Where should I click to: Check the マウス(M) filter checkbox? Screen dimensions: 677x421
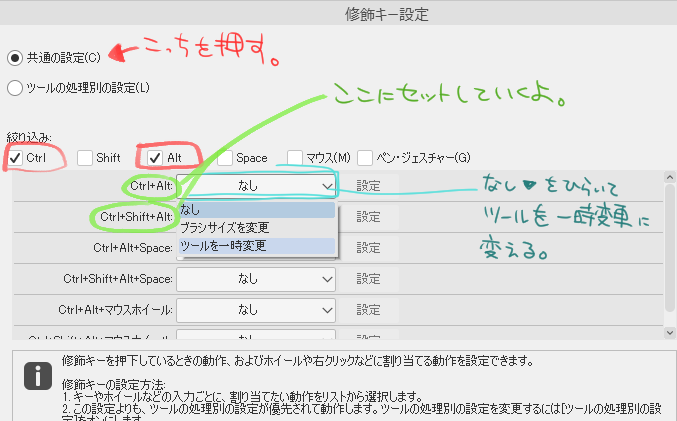click(294, 158)
